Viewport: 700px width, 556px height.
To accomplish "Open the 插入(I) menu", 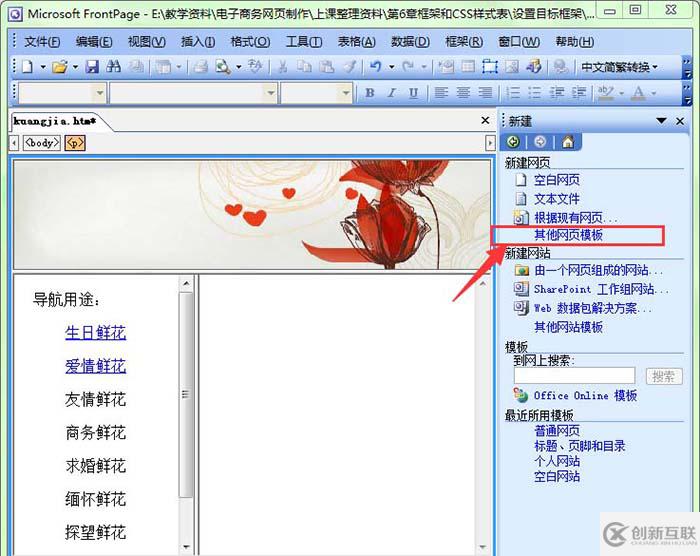I will [198, 42].
